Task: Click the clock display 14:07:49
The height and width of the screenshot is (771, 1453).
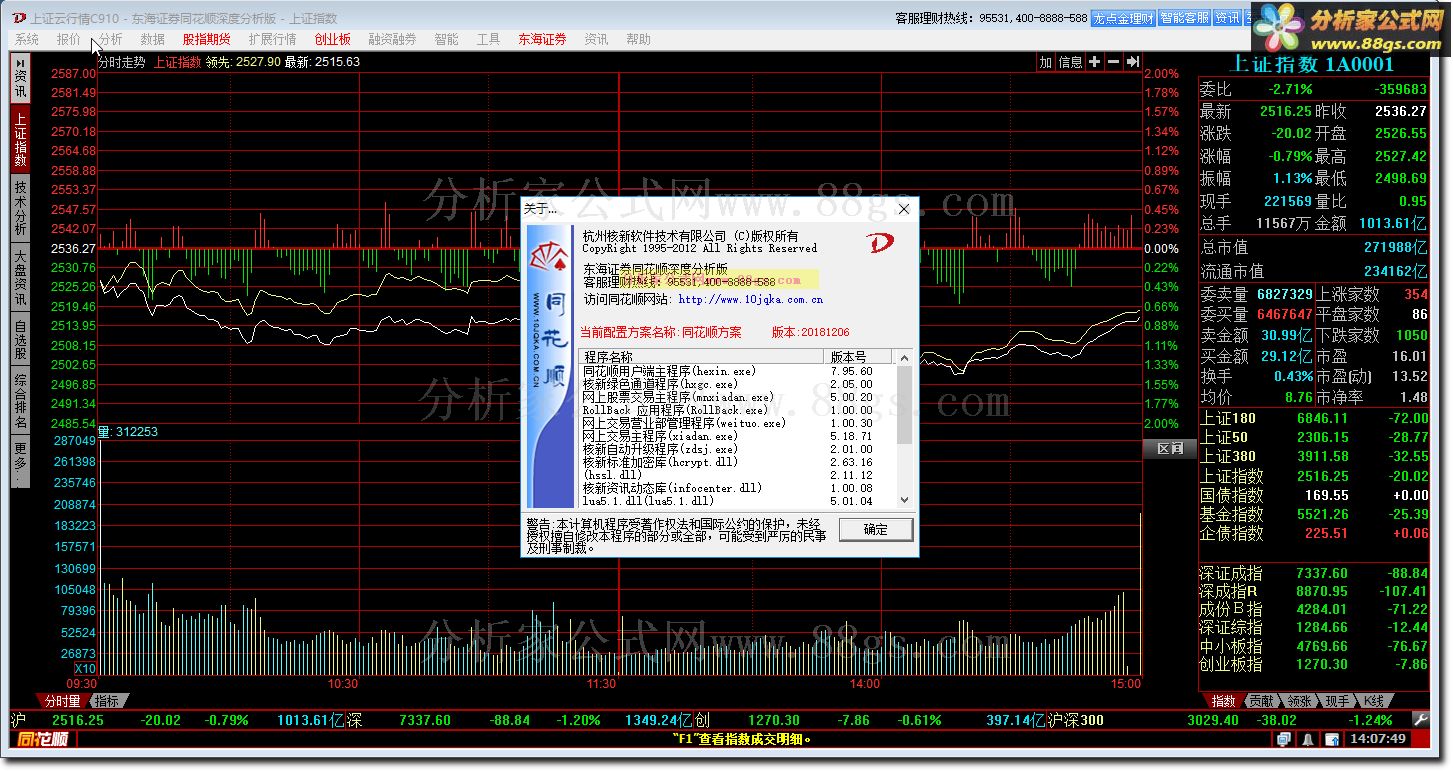Action: click(1378, 739)
